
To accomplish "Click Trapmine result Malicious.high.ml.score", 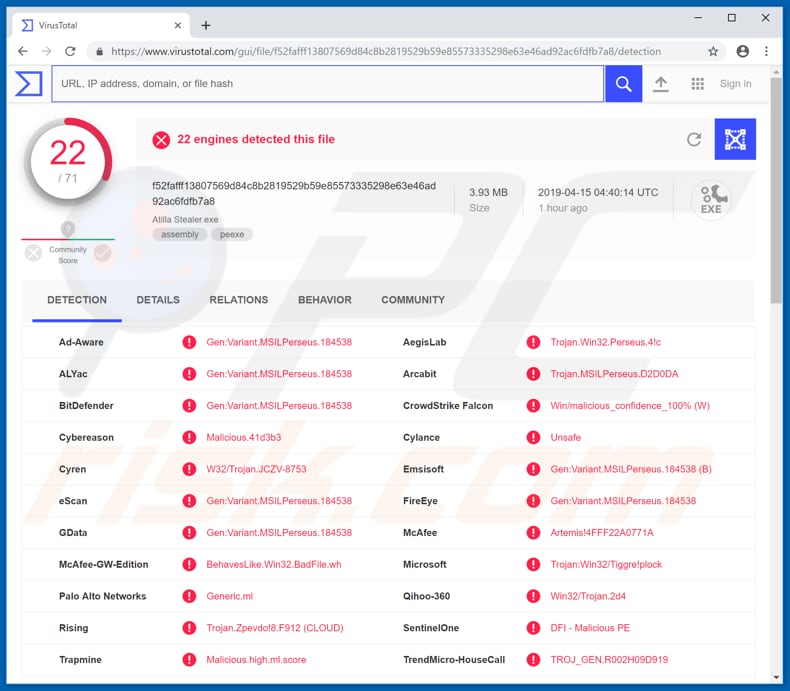I will coord(256,660).
